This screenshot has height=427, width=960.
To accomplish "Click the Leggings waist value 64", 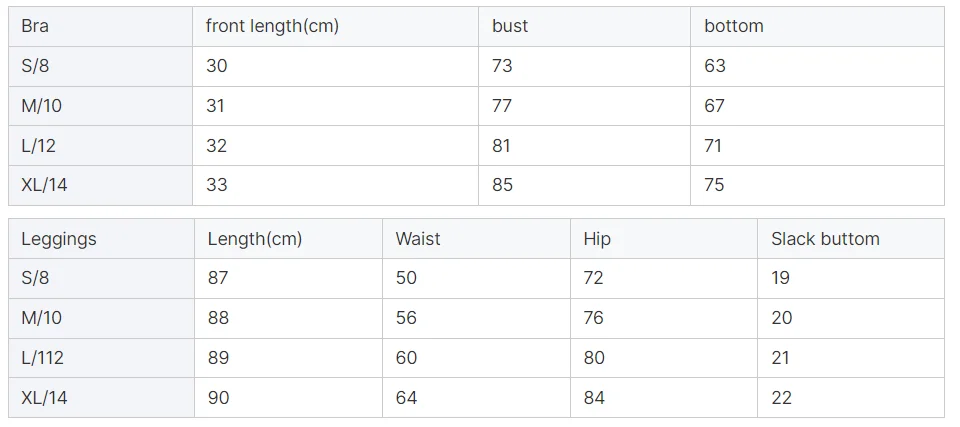I will 406,398.
